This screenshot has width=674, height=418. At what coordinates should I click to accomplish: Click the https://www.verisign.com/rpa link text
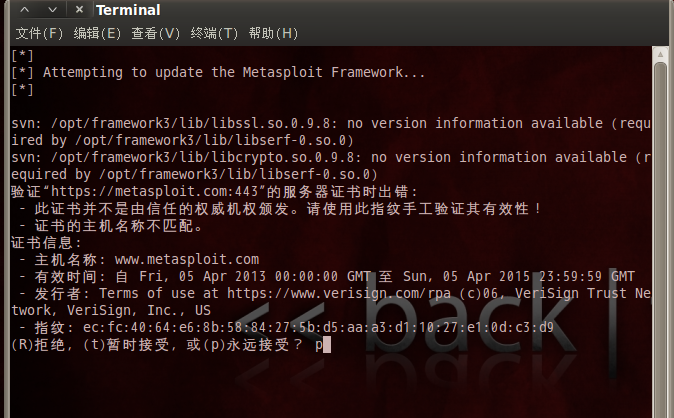(x=339, y=293)
